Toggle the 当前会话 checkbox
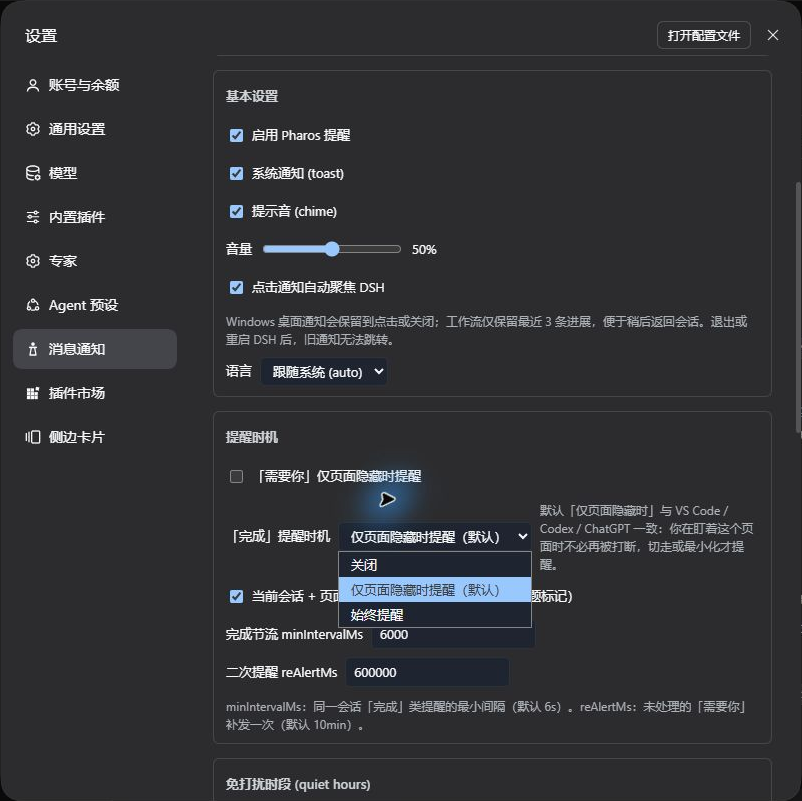Viewport: 802px width, 801px height. 236,596
